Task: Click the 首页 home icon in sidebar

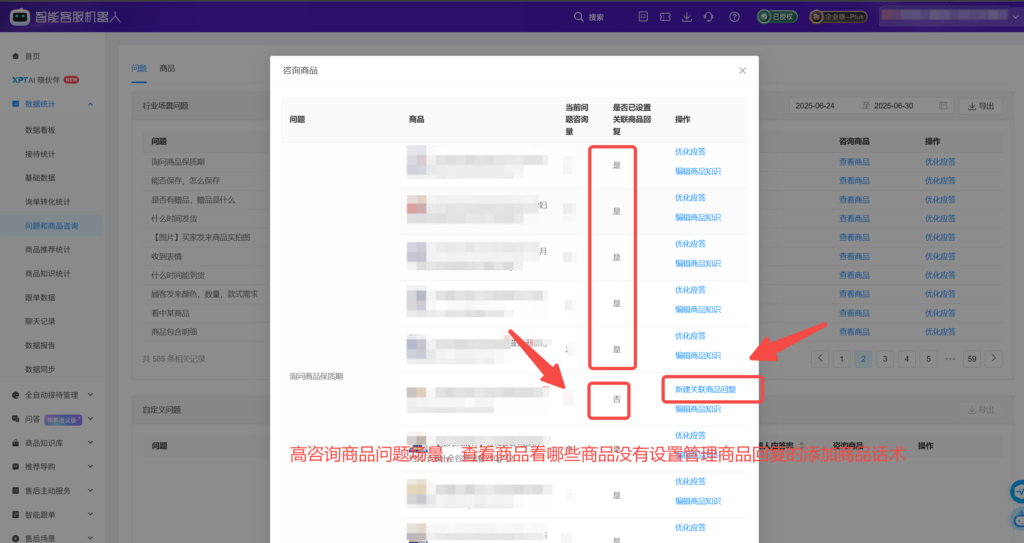Action: pyautogui.click(x=15, y=56)
